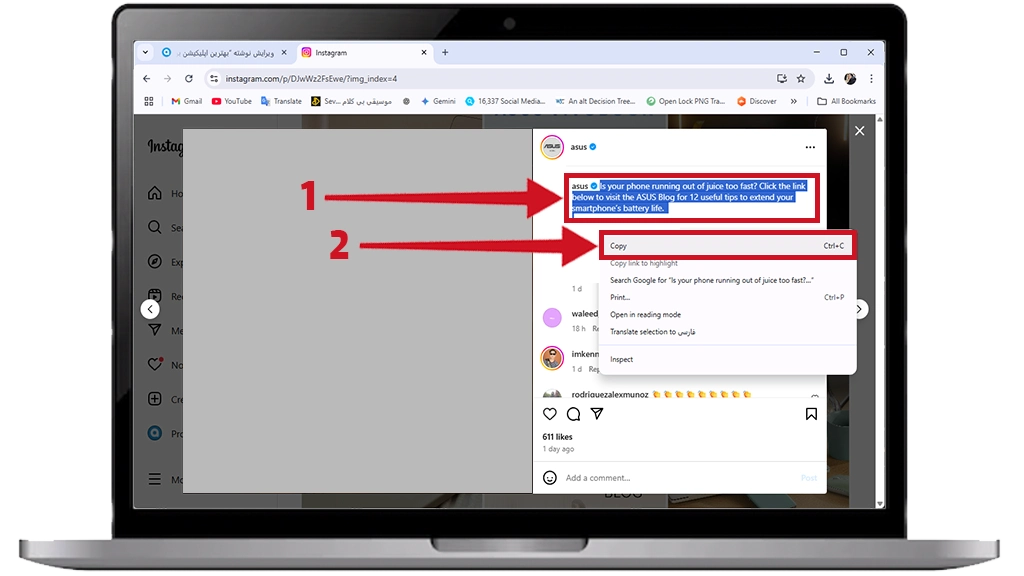Click the page vertical scrollbar
Image resolution: width=1024 pixels, height=576 pixels.
tap(880, 312)
